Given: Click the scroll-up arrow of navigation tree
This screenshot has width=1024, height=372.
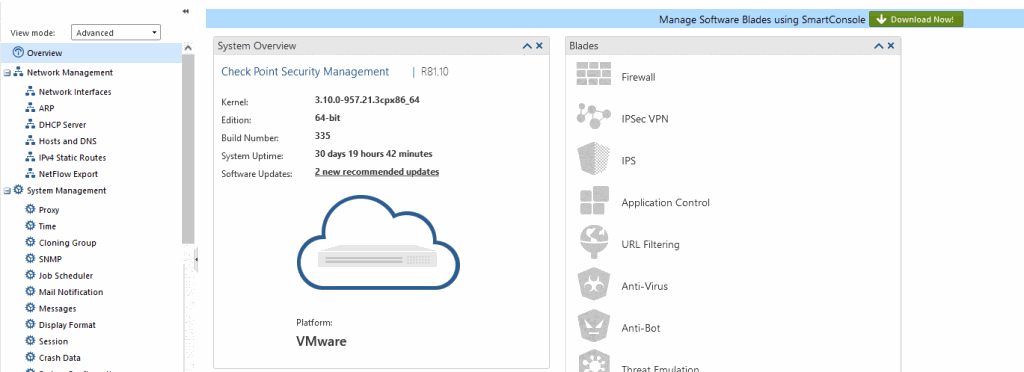Looking at the screenshot, I should click(x=188, y=48).
